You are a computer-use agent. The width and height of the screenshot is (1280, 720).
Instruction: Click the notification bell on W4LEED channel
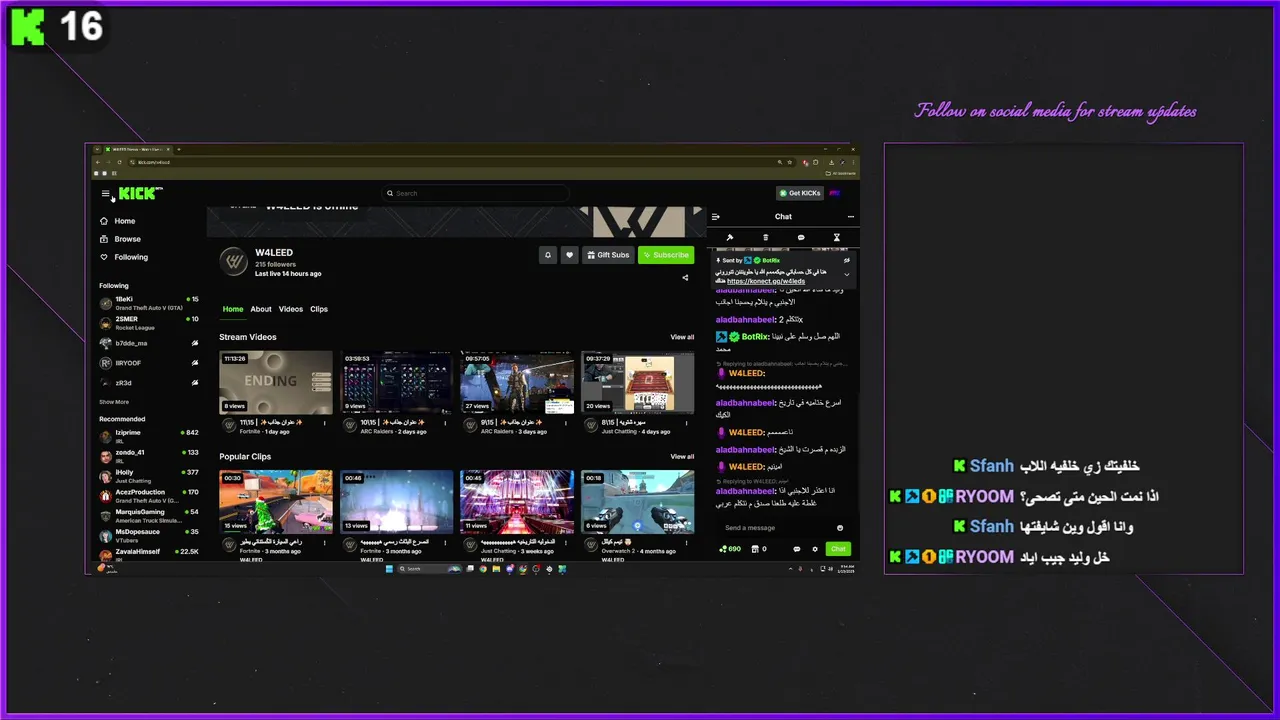click(547, 255)
